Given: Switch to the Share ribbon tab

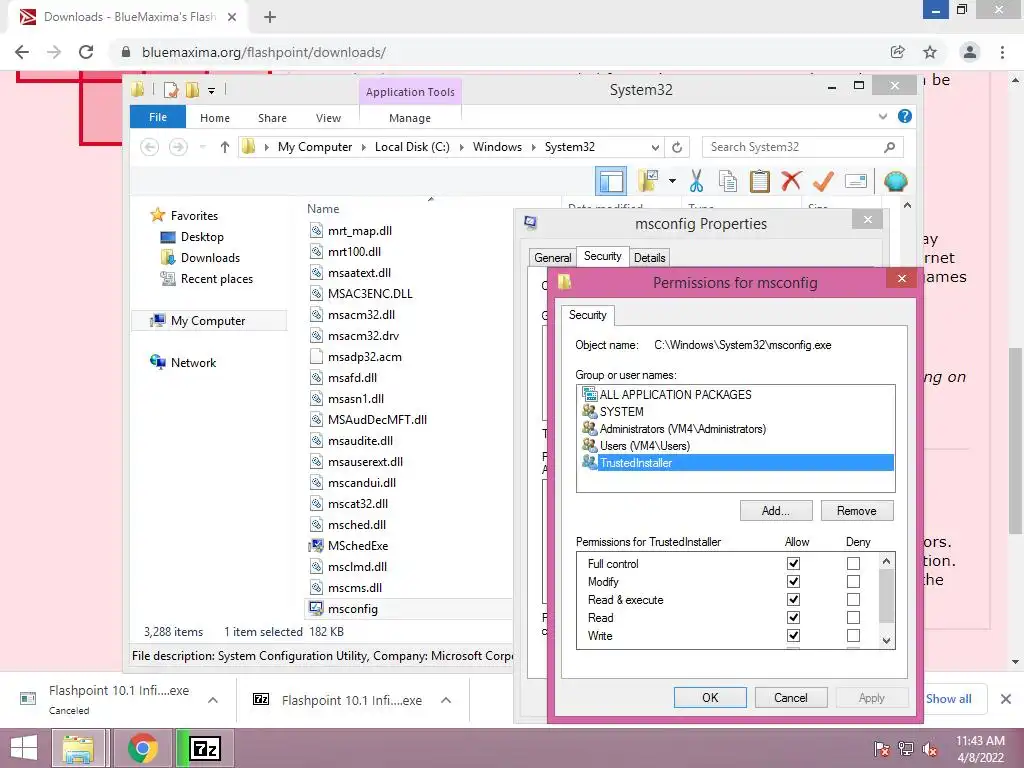Looking at the screenshot, I should (x=272, y=118).
